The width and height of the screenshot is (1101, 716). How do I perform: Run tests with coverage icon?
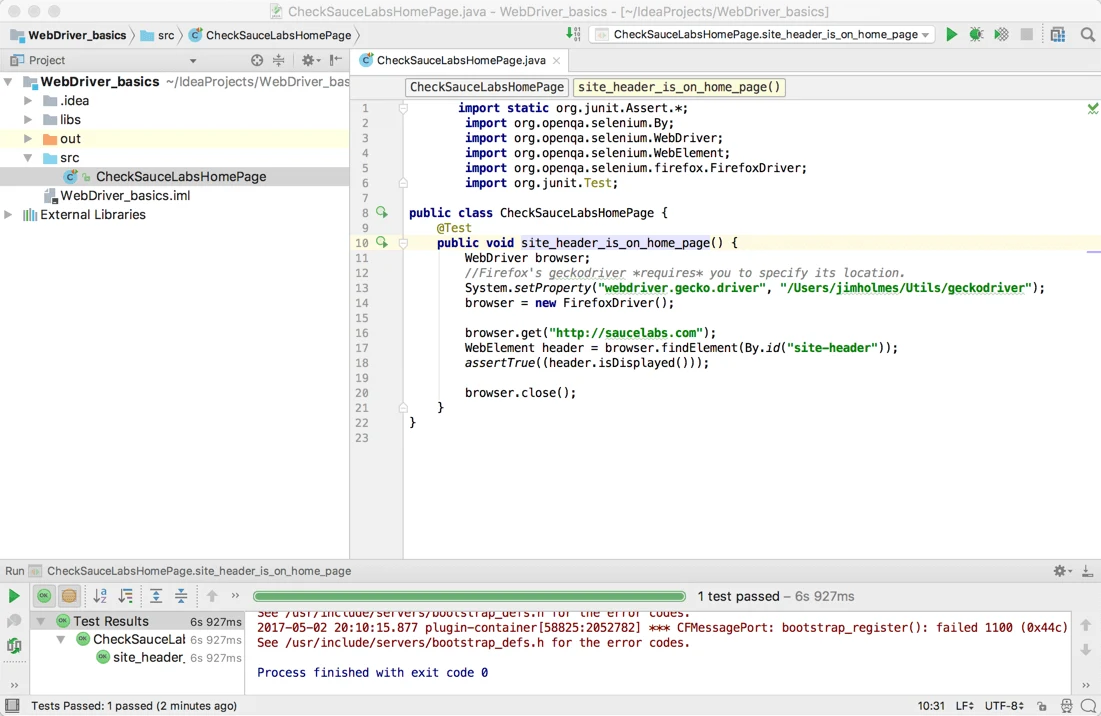[1001, 33]
